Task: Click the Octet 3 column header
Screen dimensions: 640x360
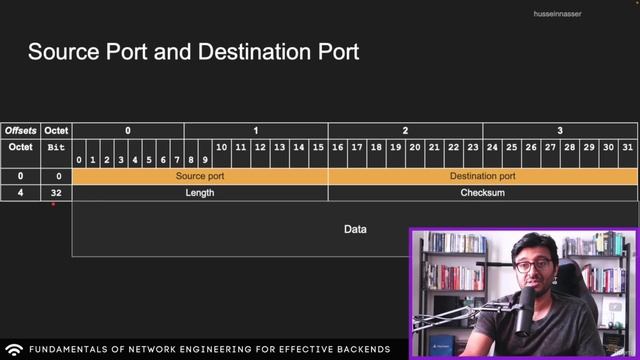Action: tap(560, 131)
